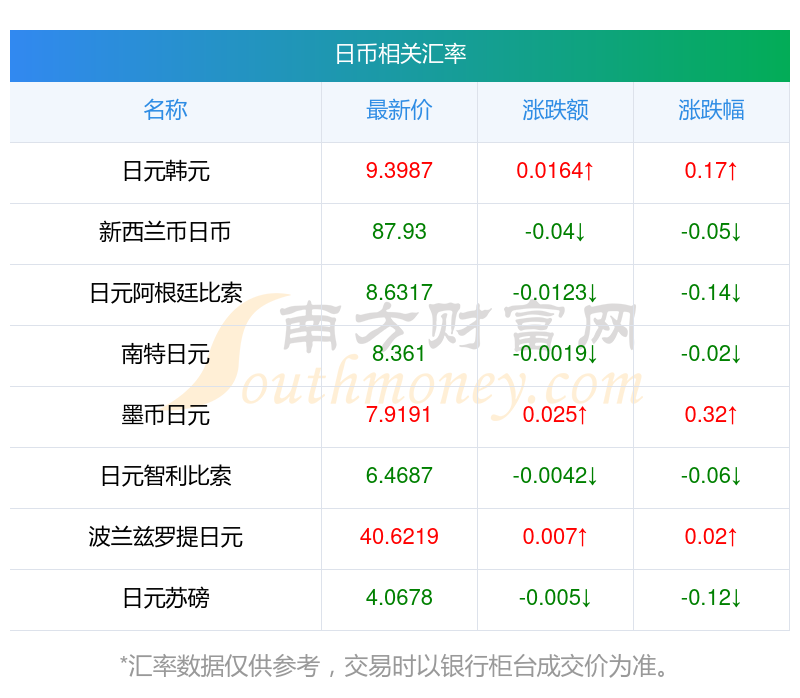This screenshot has width=800, height=698.
Task: Click the percent value 0.02↑
Action: (x=711, y=536)
